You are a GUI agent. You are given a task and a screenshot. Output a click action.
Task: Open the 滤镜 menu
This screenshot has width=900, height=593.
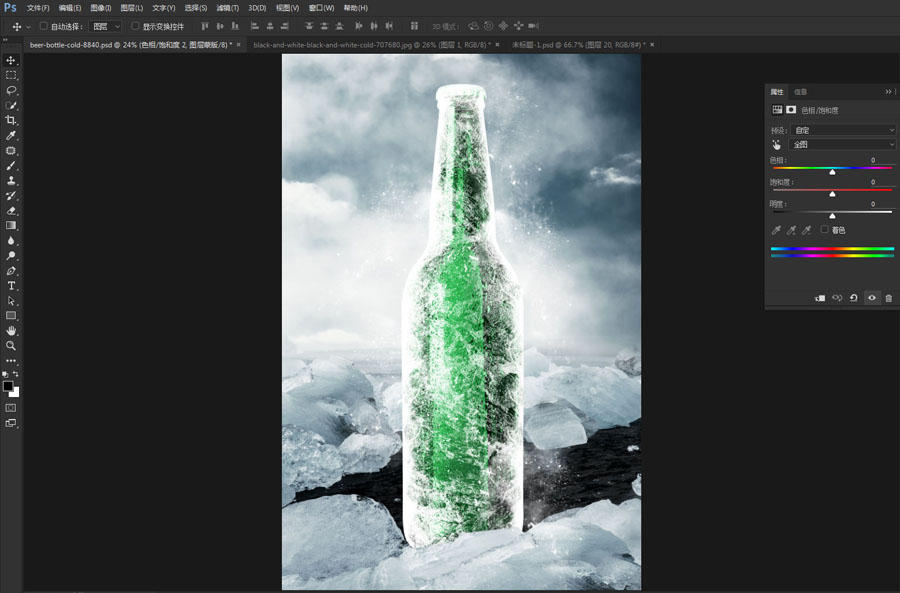point(226,8)
